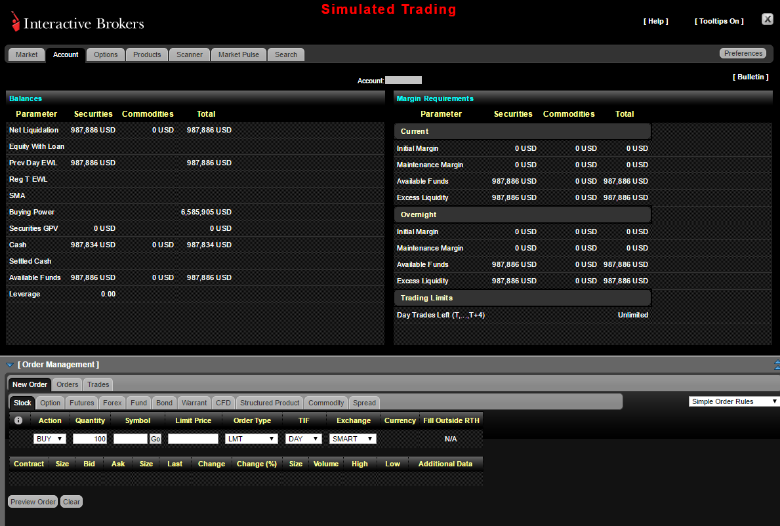This screenshot has height=526, width=780.
Task: Click the Margin Requirements panel title
Action: coord(435,99)
